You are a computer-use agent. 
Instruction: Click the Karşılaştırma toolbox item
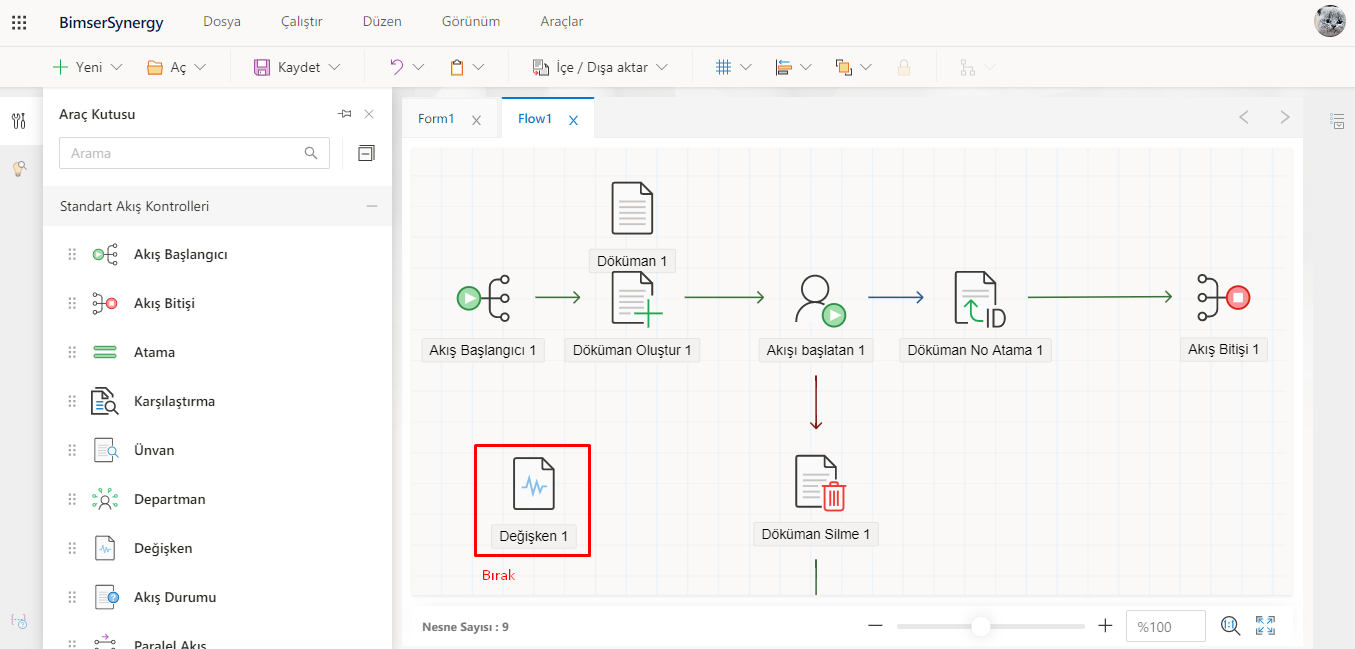[174, 401]
